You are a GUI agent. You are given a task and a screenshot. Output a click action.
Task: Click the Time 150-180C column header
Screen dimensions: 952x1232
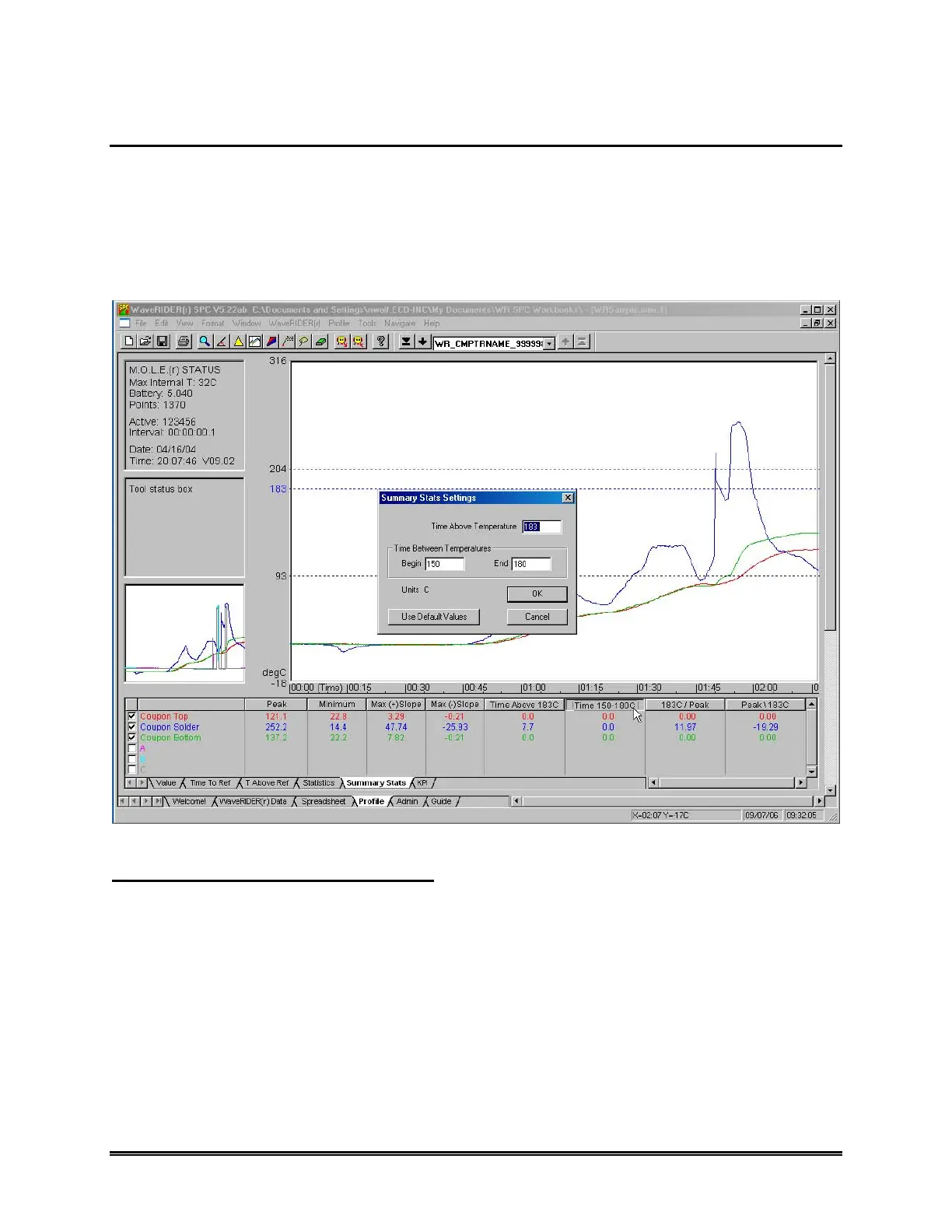pos(604,705)
